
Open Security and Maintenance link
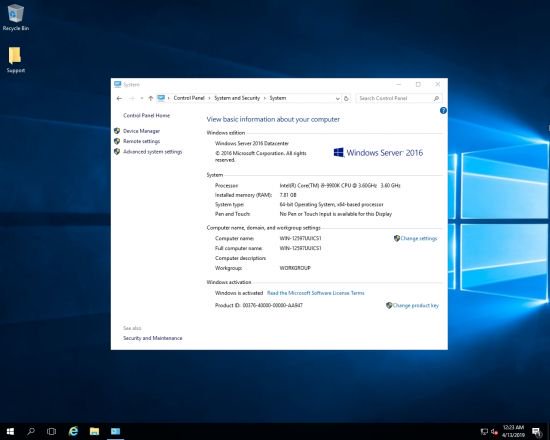click(153, 338)
